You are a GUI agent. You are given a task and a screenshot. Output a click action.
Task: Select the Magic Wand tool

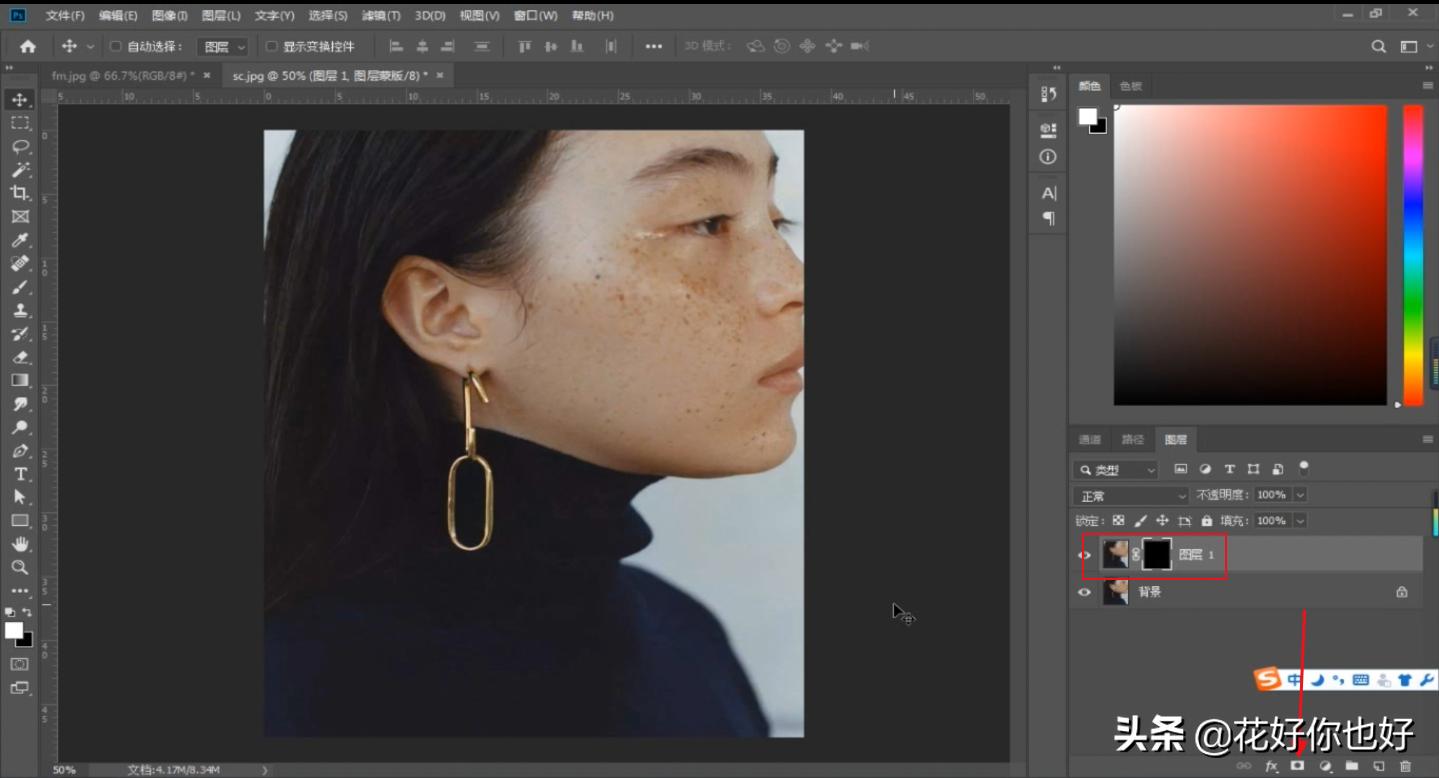(x=20, y=170)
